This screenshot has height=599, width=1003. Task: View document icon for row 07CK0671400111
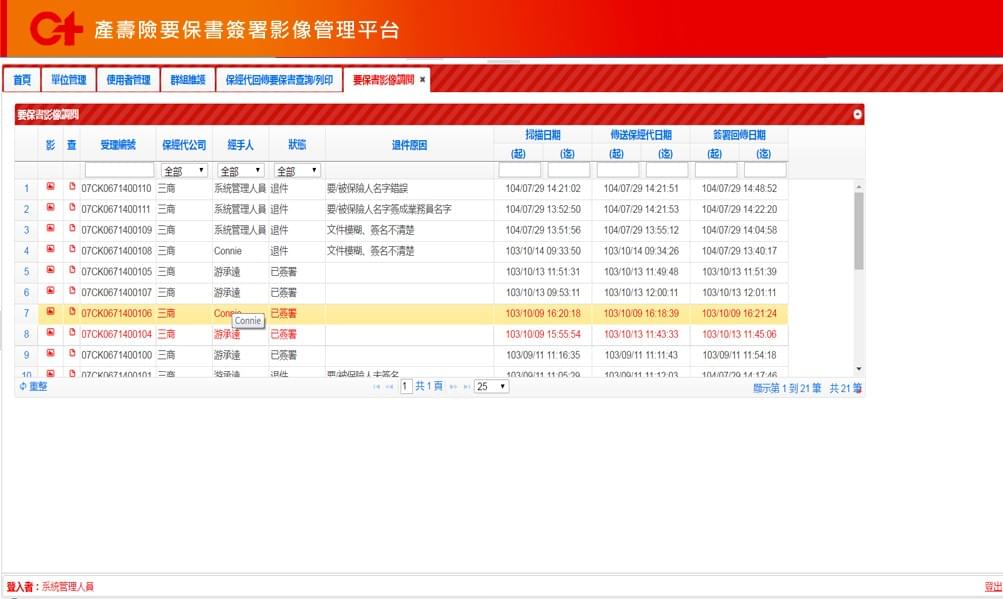point(72,207)
